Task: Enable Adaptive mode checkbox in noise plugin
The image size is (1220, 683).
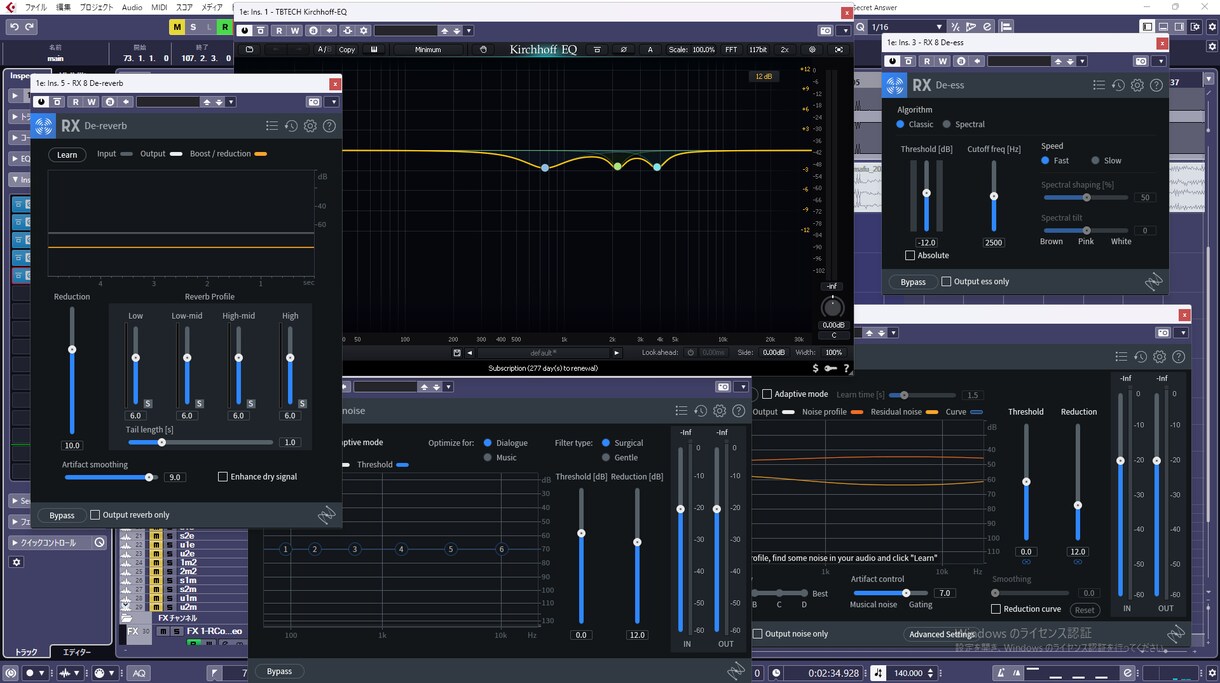Action: pos(767,394)
